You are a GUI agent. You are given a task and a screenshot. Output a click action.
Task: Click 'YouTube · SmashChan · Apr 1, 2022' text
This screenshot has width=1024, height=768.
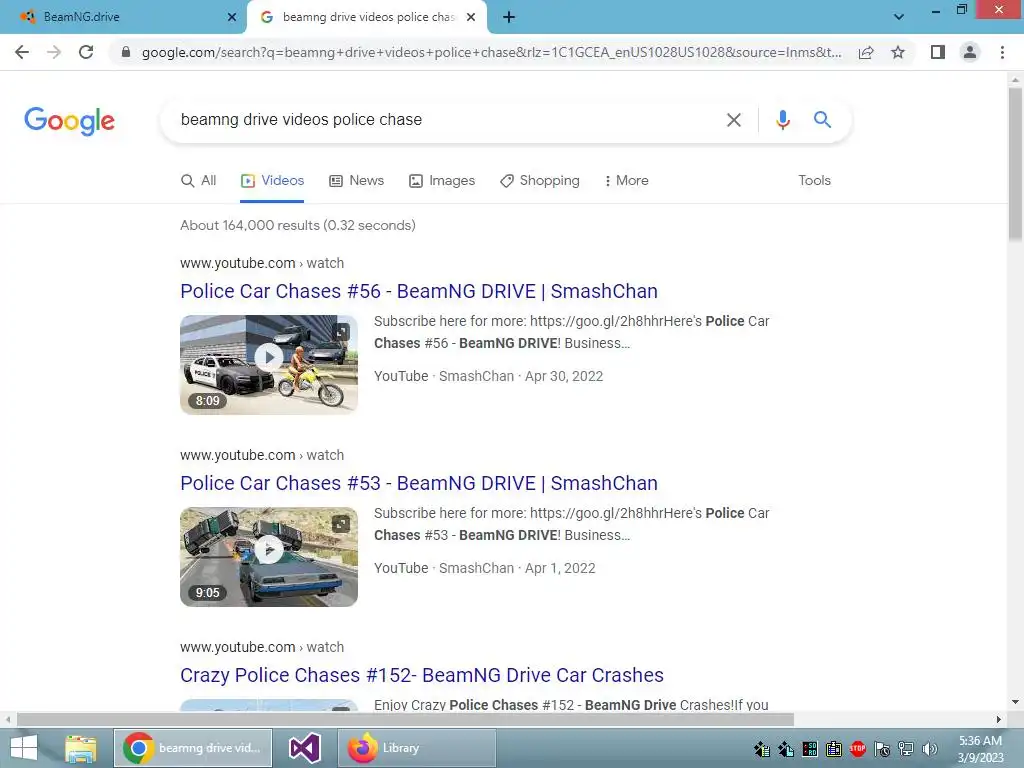[485, 568]
